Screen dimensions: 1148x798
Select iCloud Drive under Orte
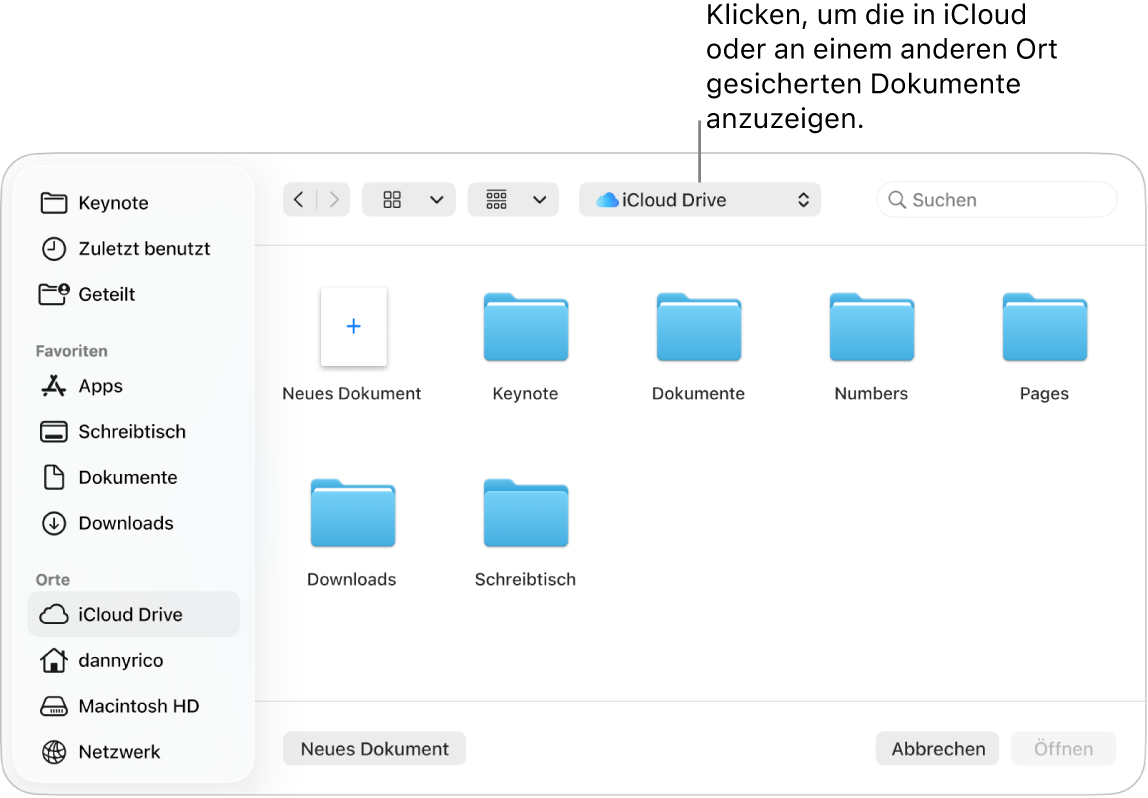pyautogui.click(x=133, y=614)
